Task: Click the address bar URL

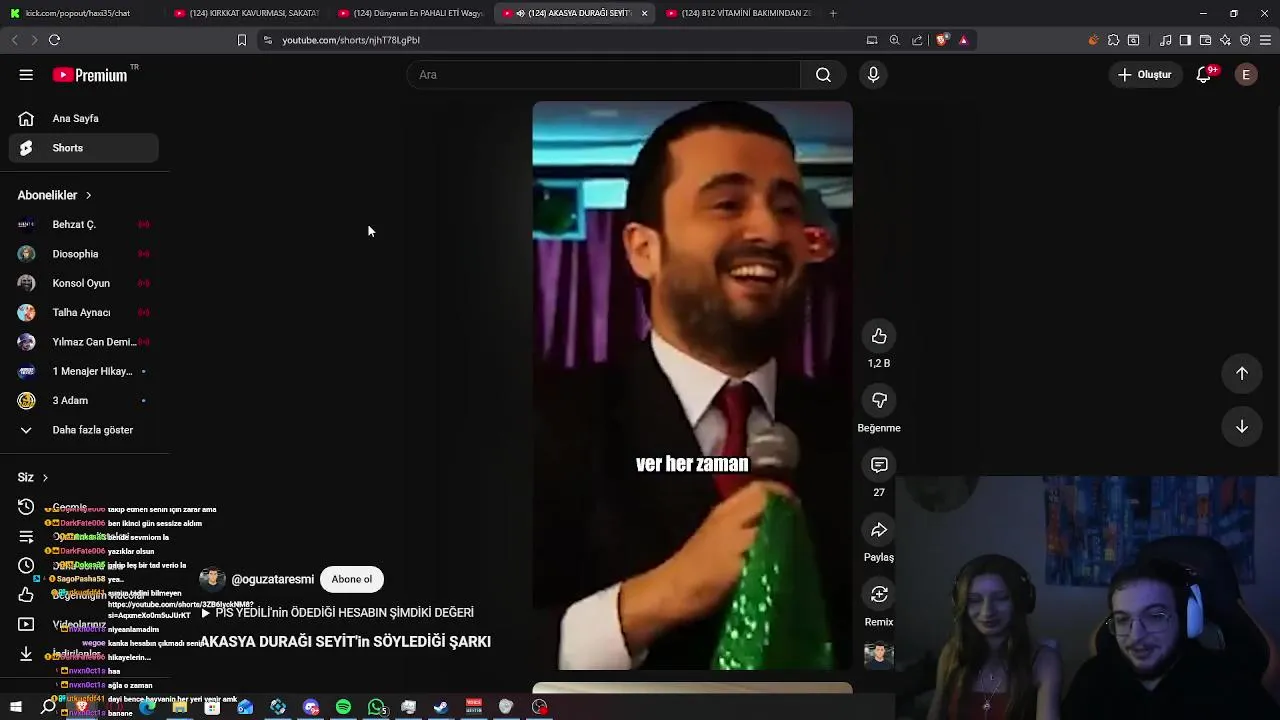Action: (x=351, y=40)
